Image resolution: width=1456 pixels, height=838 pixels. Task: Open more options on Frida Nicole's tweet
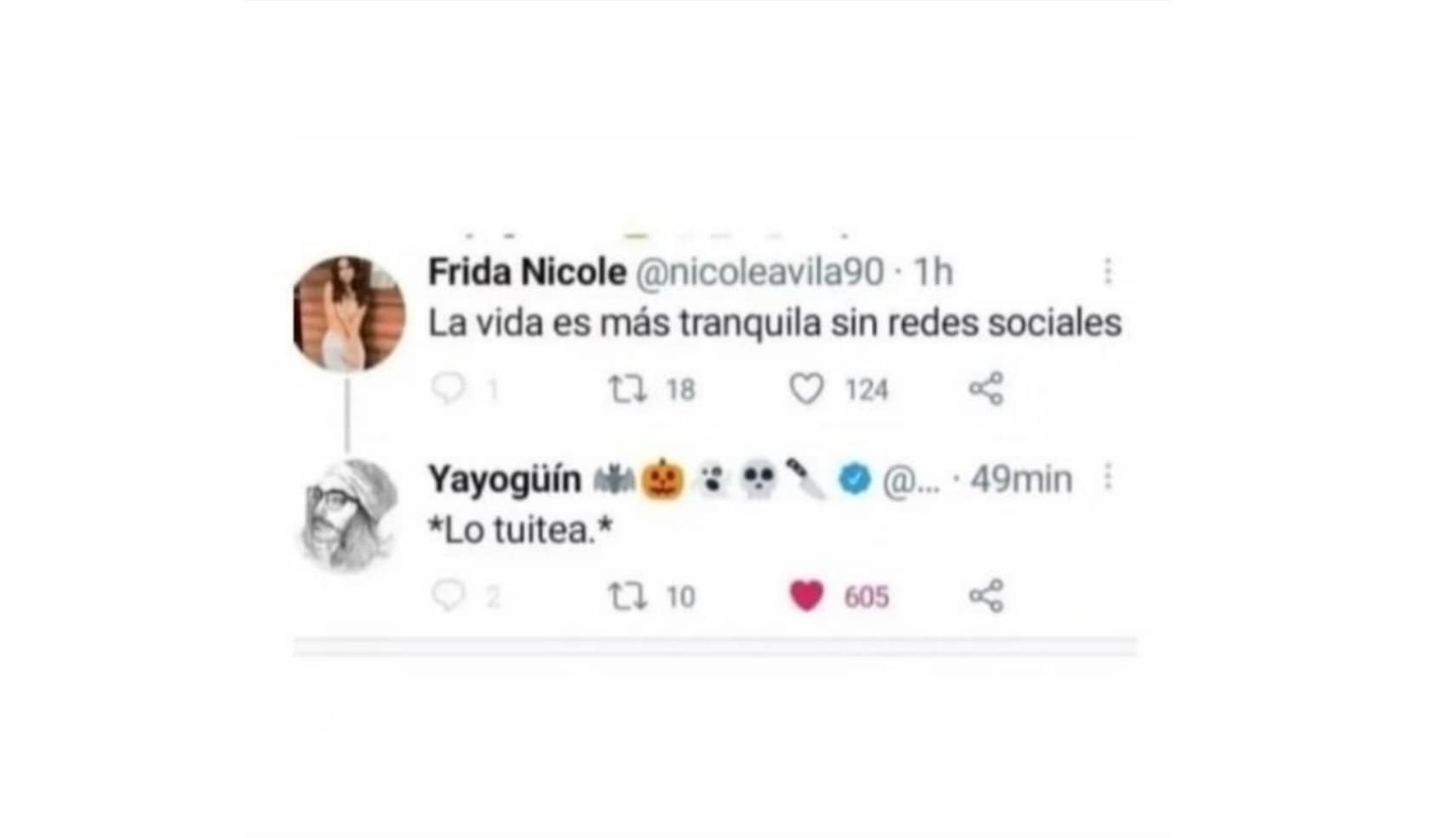1107,271
